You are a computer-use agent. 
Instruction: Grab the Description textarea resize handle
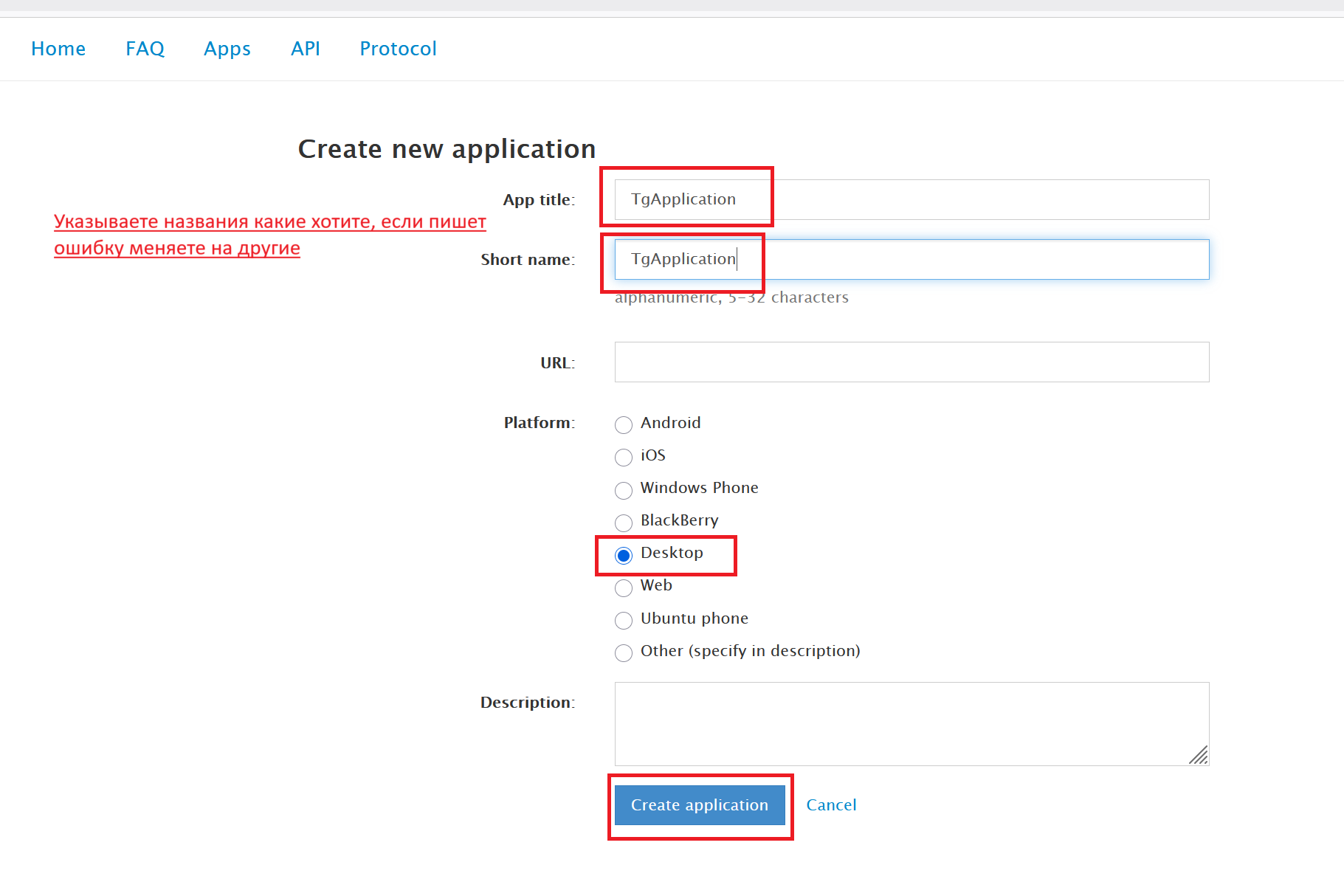coord(1199,756)
